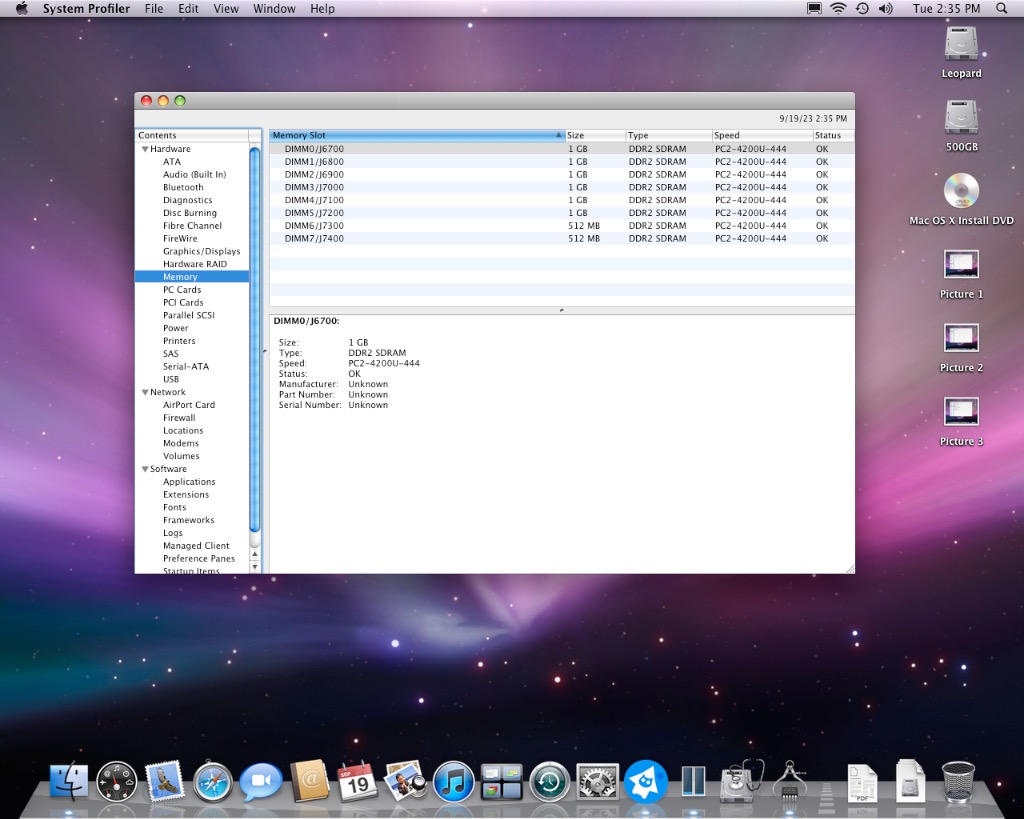Click the Contents sidebar scrollbar thumb
Viewport: 1024px width, 819px height.
pos(255,340)
